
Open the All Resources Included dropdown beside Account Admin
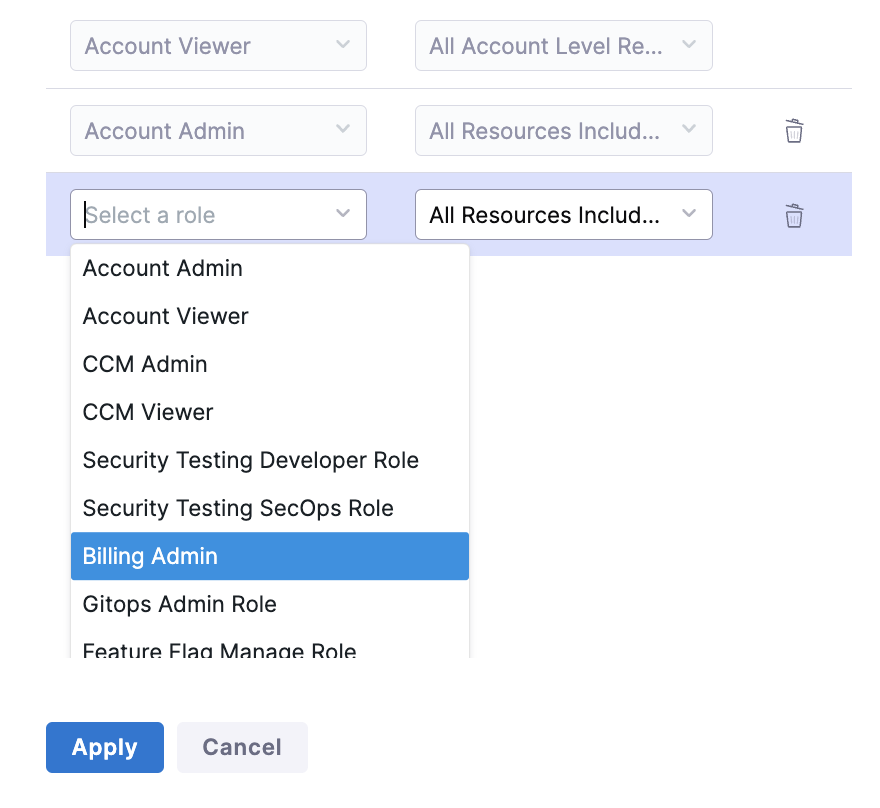563,130
